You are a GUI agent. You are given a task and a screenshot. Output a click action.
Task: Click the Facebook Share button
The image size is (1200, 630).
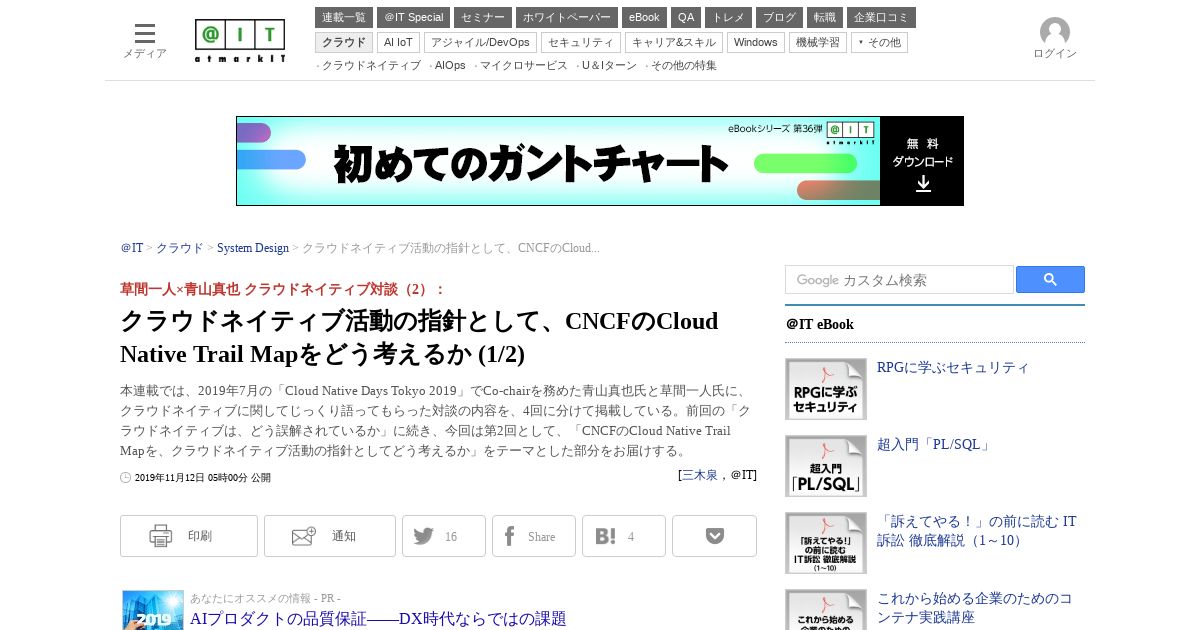[x=534, y=536]
